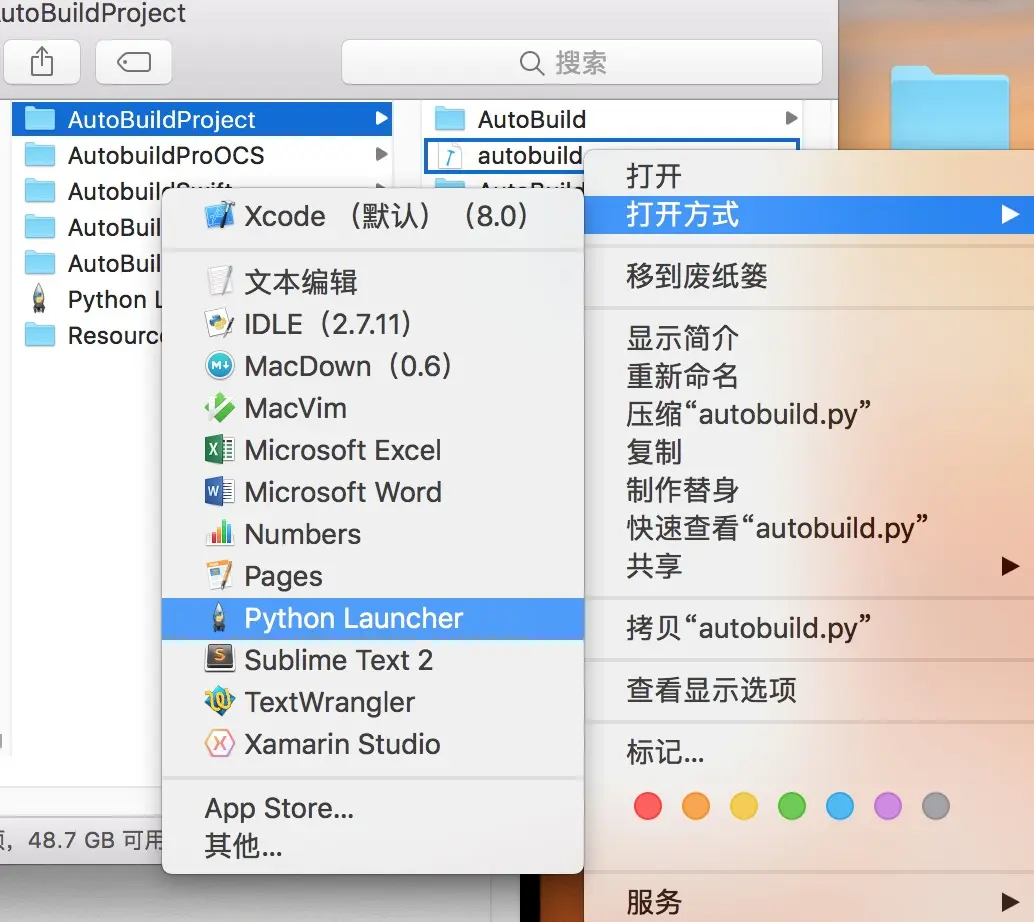This screenshot has width=1034, height=922.
Task: Open with Python Launcher
Action: click(x=373, y=619)
